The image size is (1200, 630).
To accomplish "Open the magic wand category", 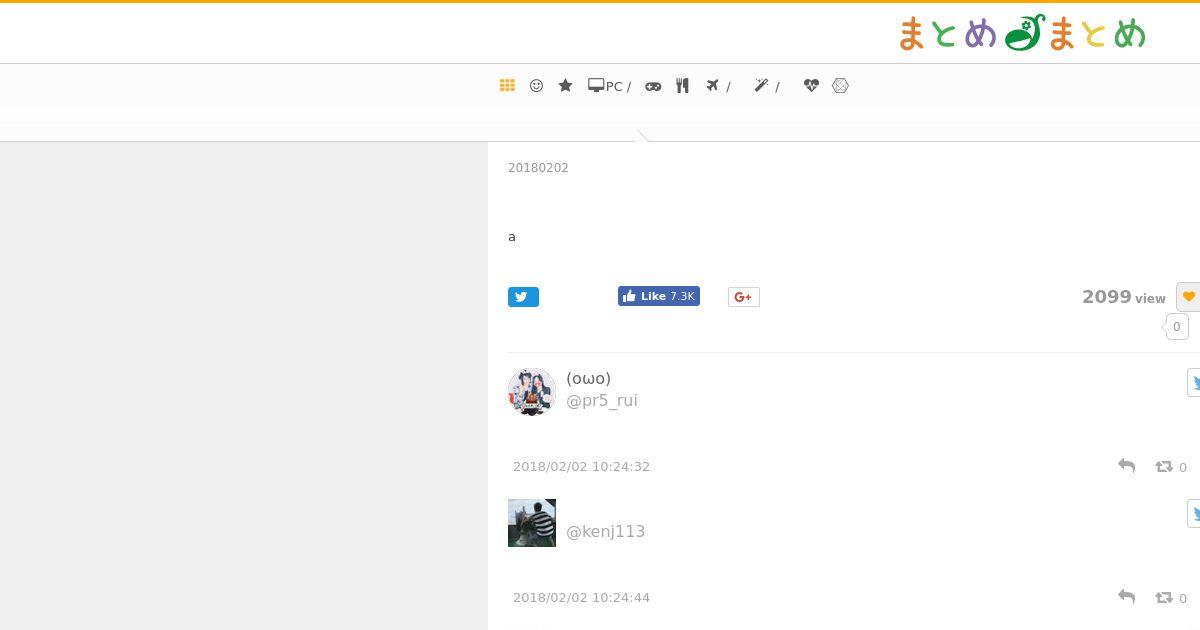I will 766,86.
